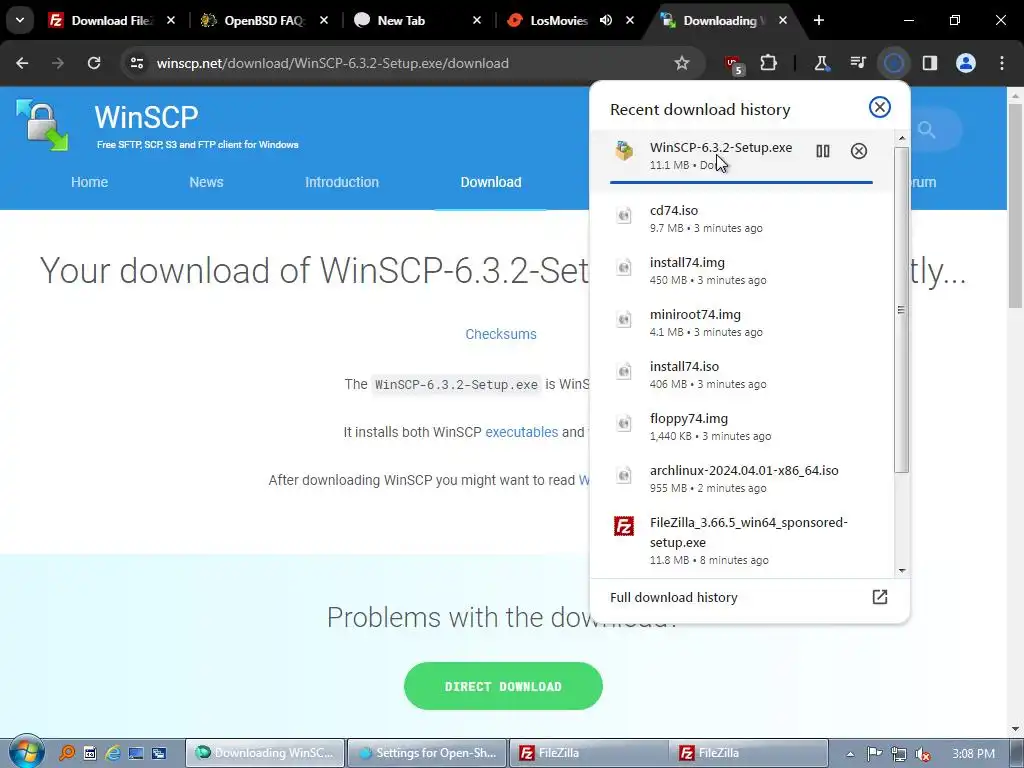The height and width of the screenshot is (768, 1024).
Task: Open the Home navigation item
Action: pos(89,182)
